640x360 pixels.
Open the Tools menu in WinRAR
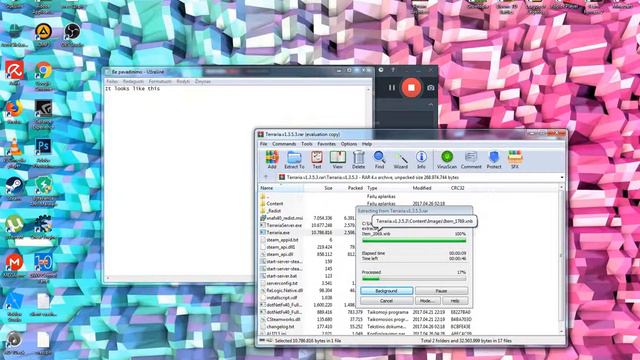pyautogui.click(x=307, y=144)
